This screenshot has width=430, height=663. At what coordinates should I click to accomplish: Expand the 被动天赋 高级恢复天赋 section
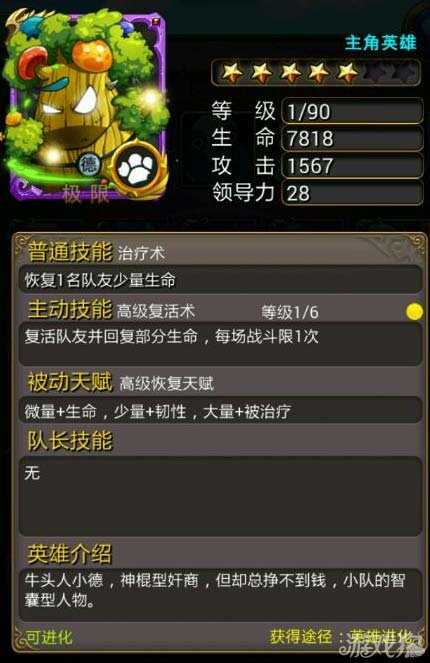(121, 382)
